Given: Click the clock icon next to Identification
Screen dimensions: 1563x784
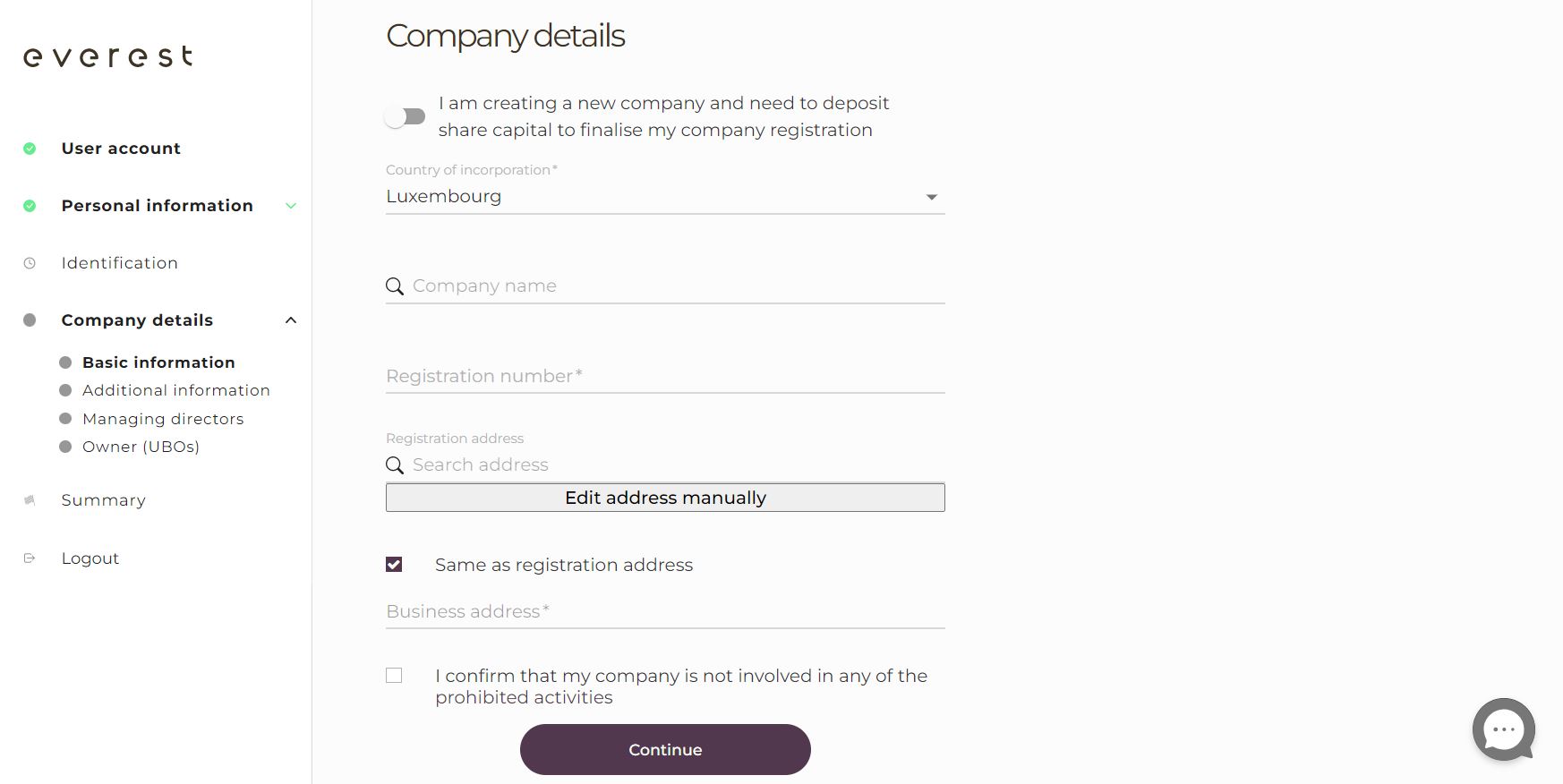Looking at the screenshot, I should [30, 262].
